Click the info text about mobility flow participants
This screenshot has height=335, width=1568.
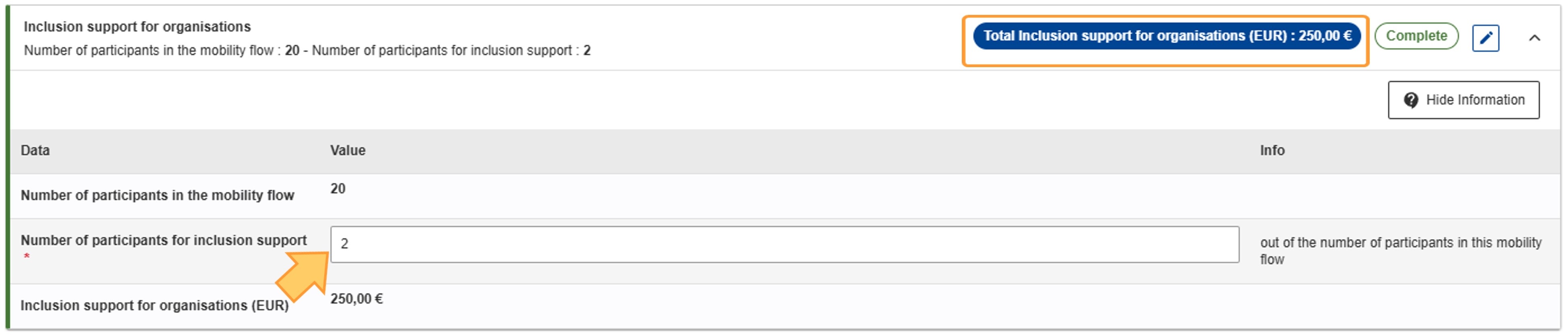tap(1400, 250)
